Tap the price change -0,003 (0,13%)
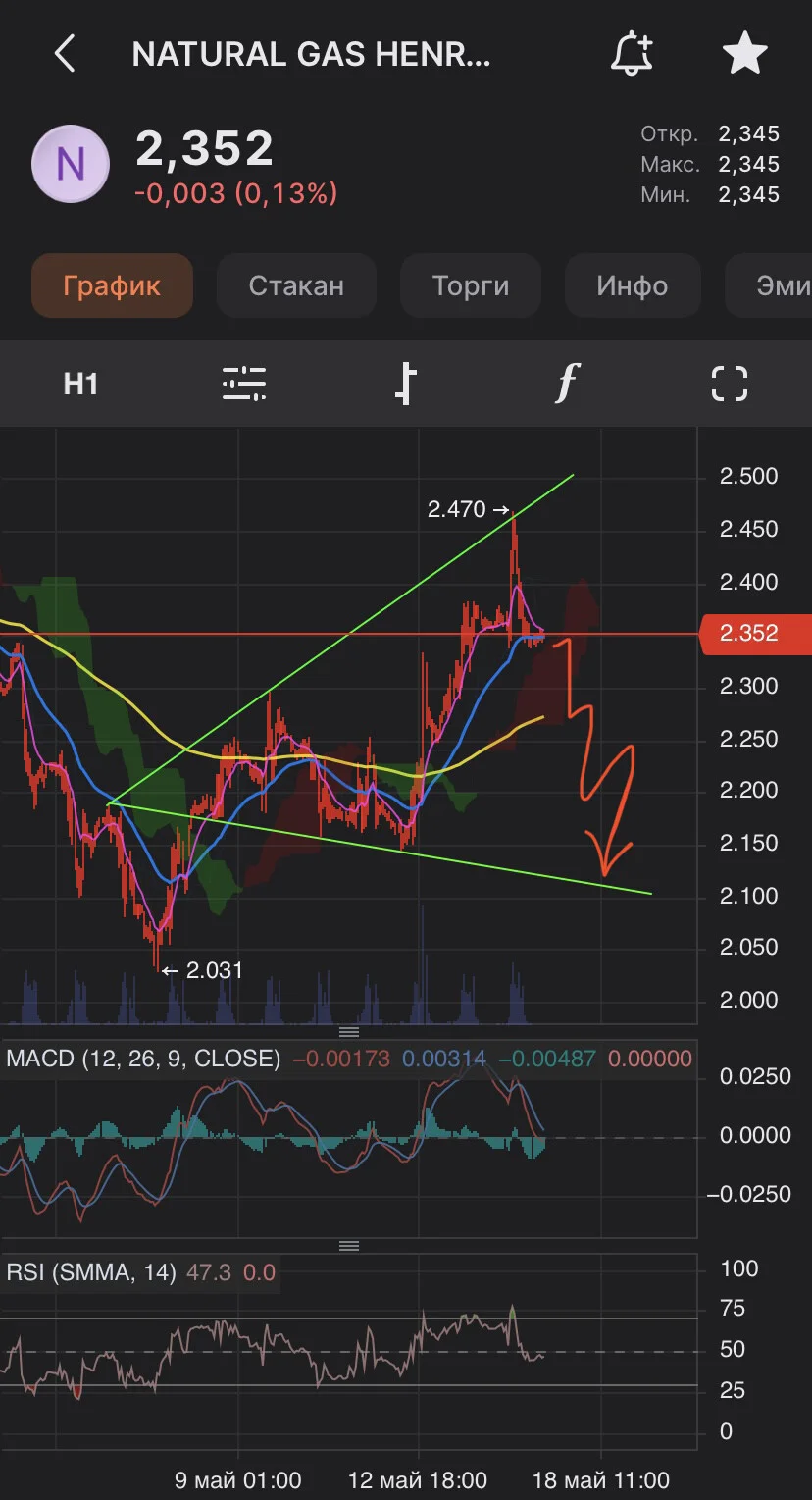This screenshot has height=1500, width=812. coord(235,193)
